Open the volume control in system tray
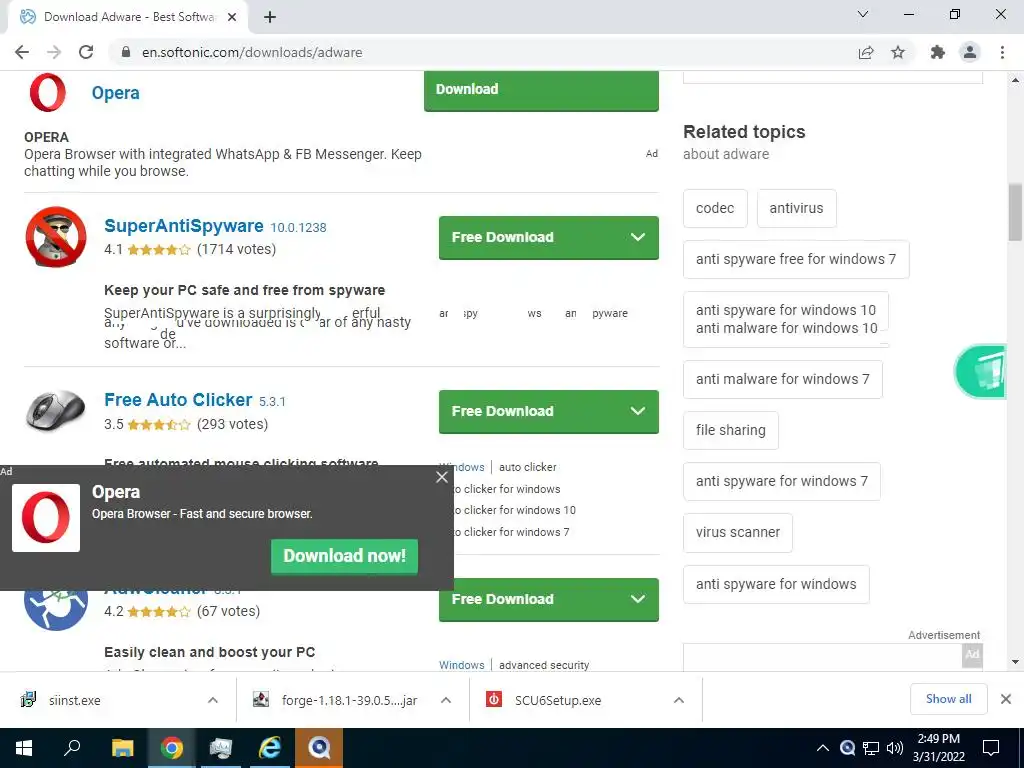Viewport: 1024px width, 768px height. [x=895, y=748]
